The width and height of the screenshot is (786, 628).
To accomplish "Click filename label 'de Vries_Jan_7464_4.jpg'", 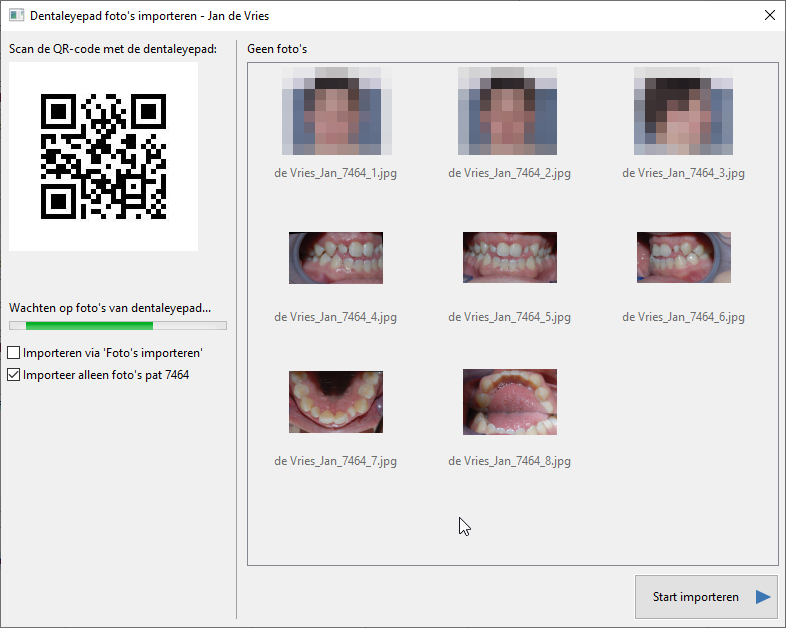I will click(x=335, y=317).
